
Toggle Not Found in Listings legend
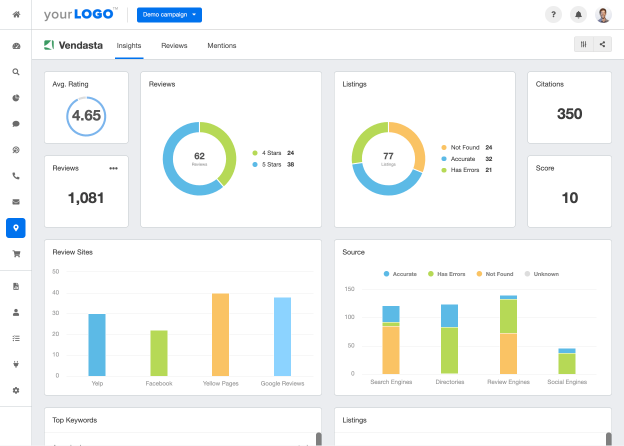(x=466, y=147)
